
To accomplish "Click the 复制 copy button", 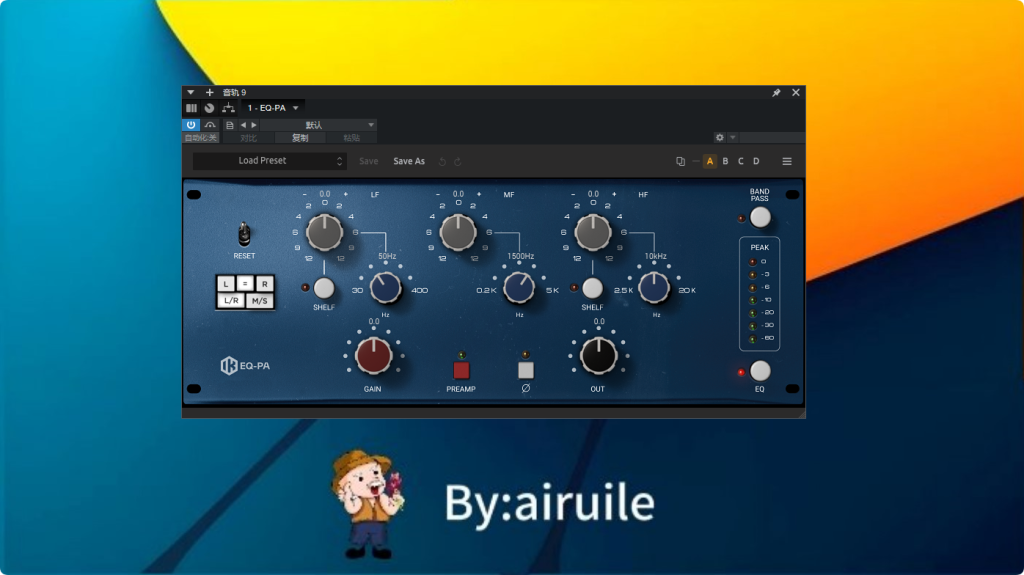I will [300, 138].
